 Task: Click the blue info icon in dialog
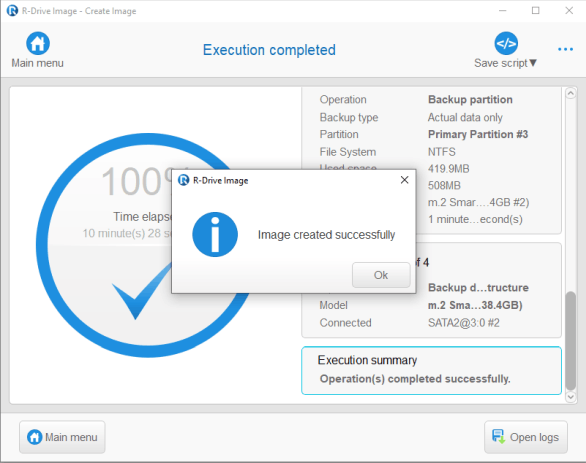[215, 234]
